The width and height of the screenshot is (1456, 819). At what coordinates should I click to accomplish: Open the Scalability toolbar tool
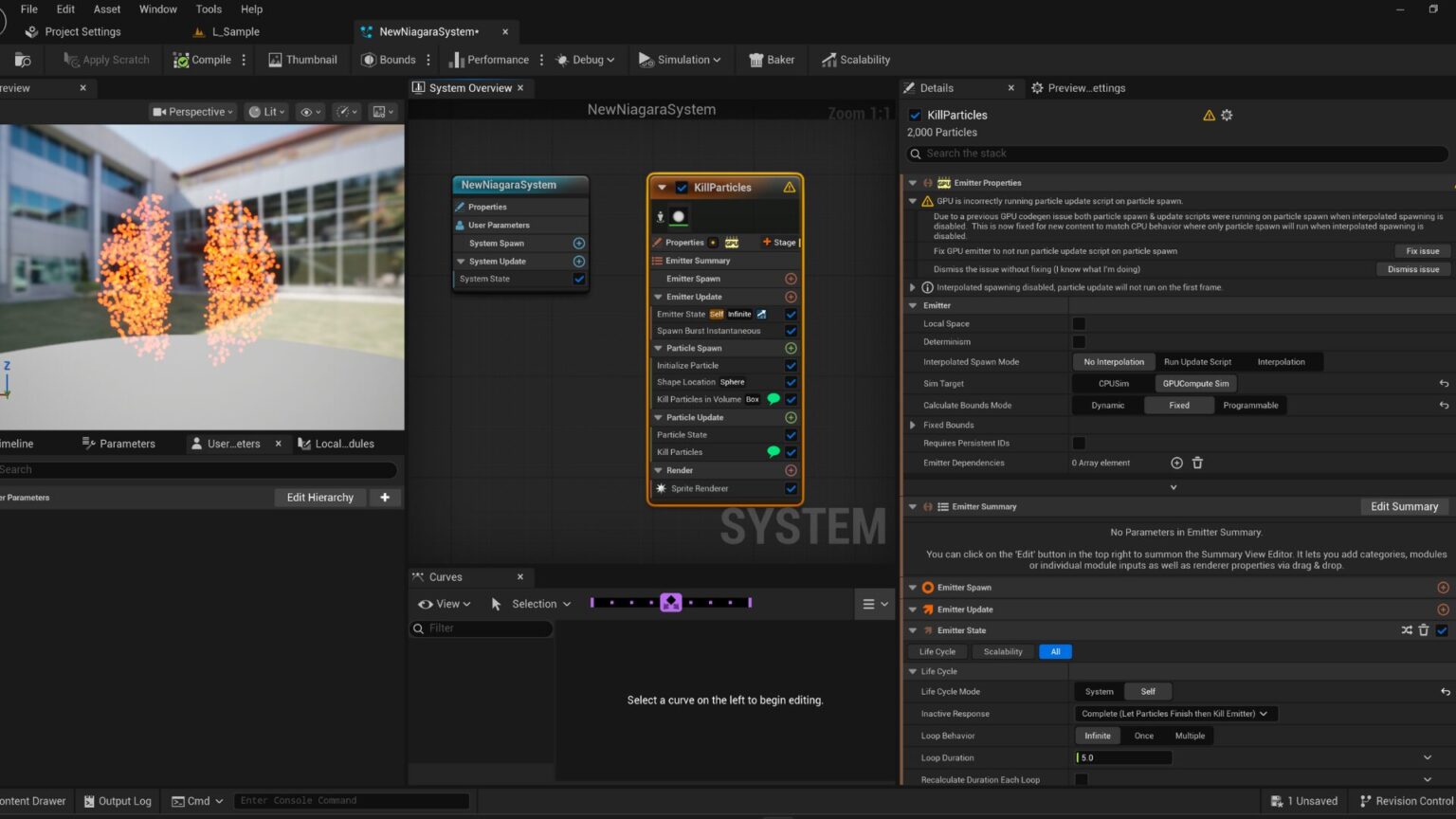pos(855,59)
